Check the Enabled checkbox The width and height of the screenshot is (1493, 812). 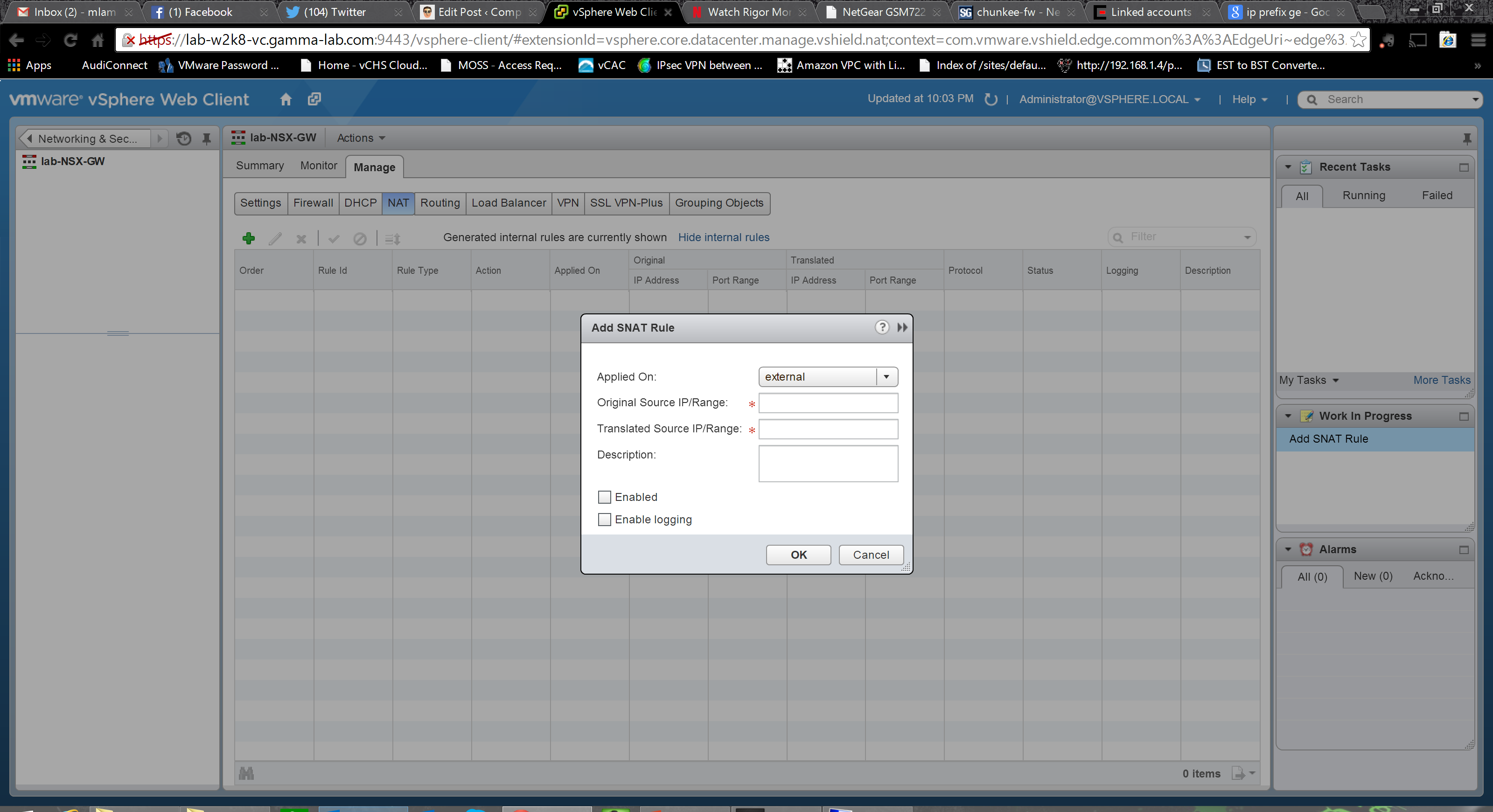coord(605,497)
